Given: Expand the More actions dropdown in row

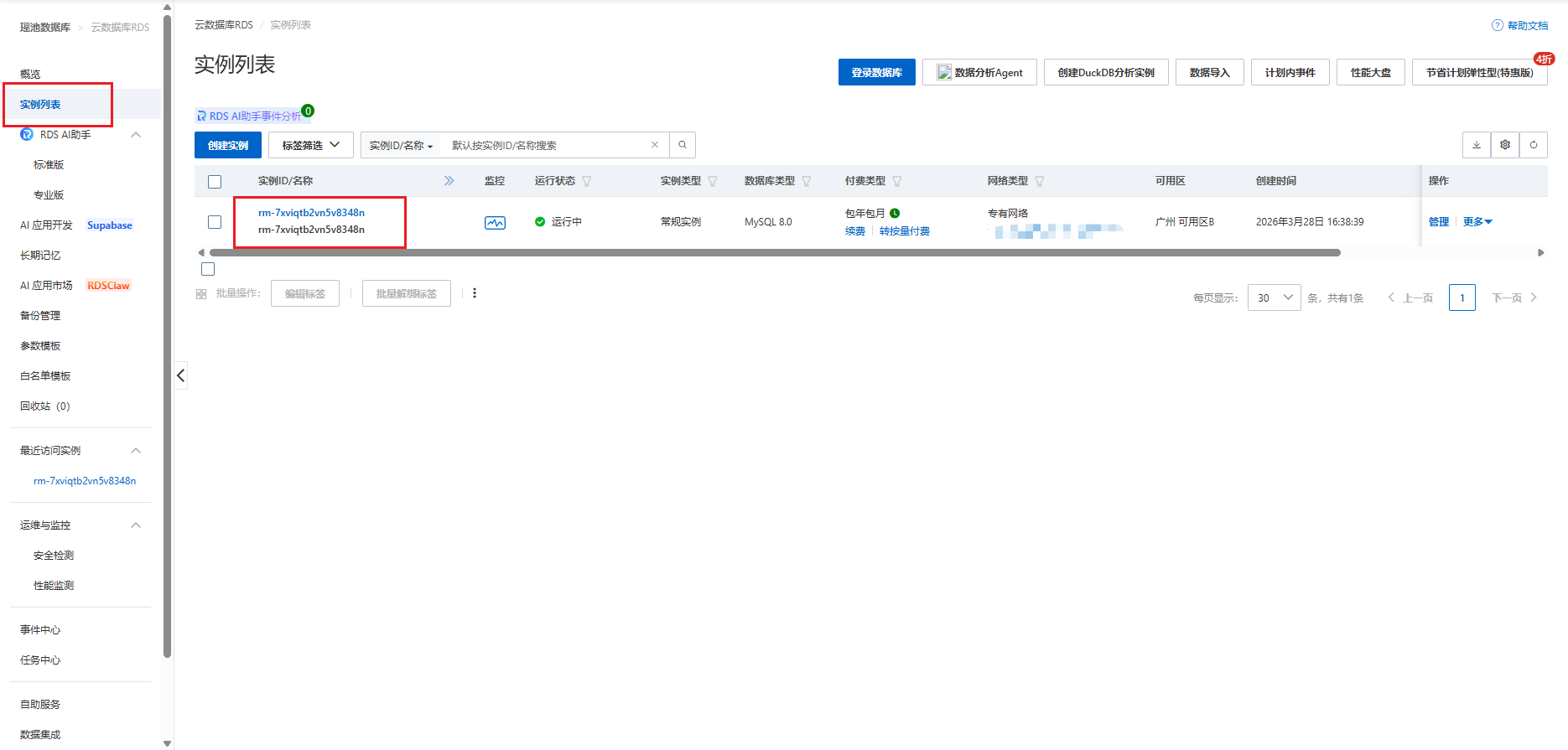Looking at the screenshot, I should tap(1477, 222).
